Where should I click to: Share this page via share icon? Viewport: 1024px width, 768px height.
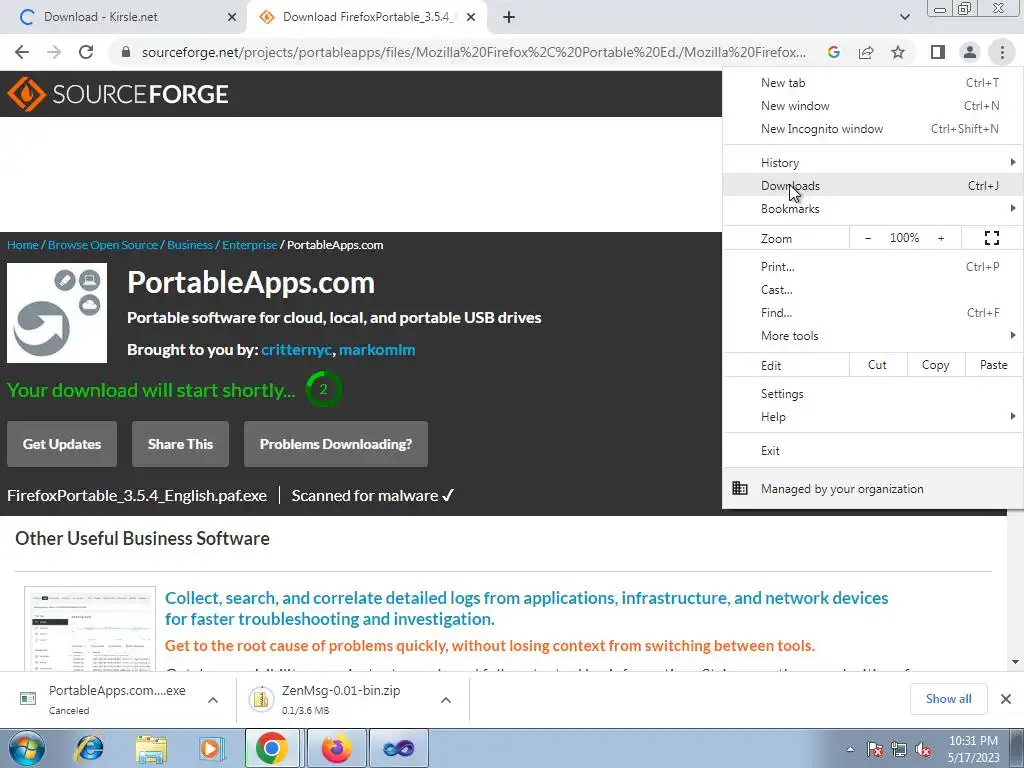(x=866, y=52)
